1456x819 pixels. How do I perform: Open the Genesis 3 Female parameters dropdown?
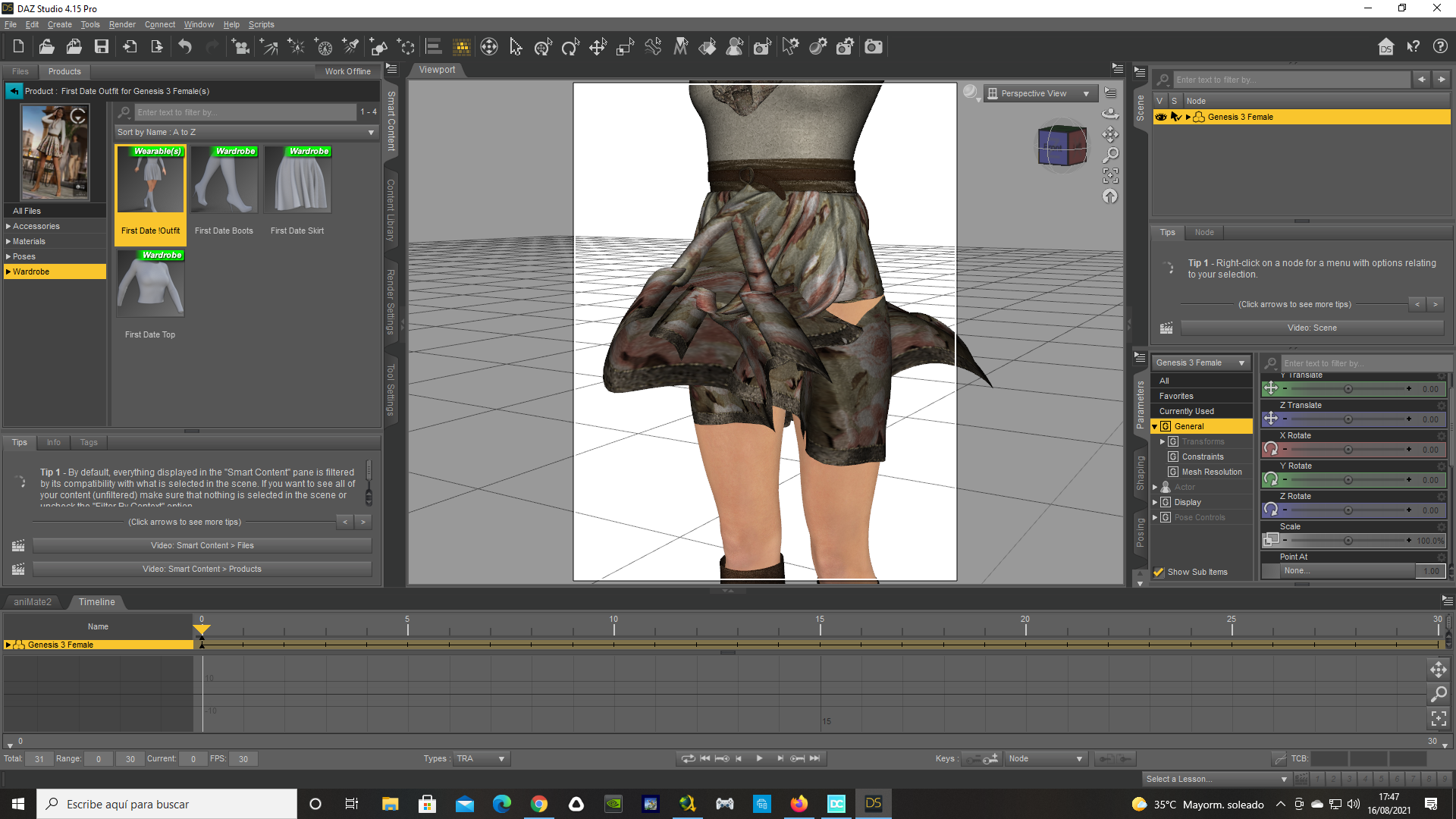tap(1201, 363)
